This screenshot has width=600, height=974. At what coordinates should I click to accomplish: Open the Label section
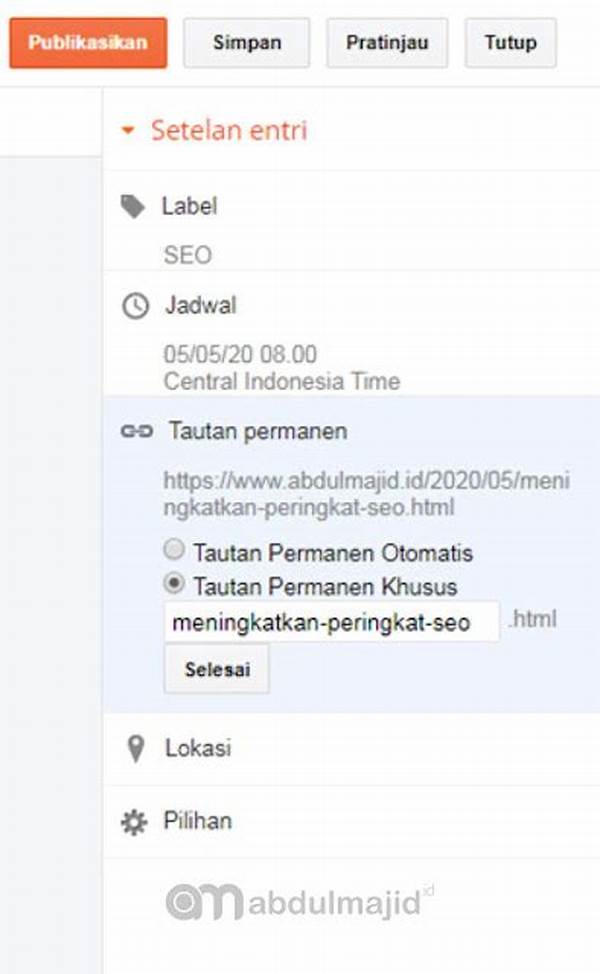click(x=189, y=206)
